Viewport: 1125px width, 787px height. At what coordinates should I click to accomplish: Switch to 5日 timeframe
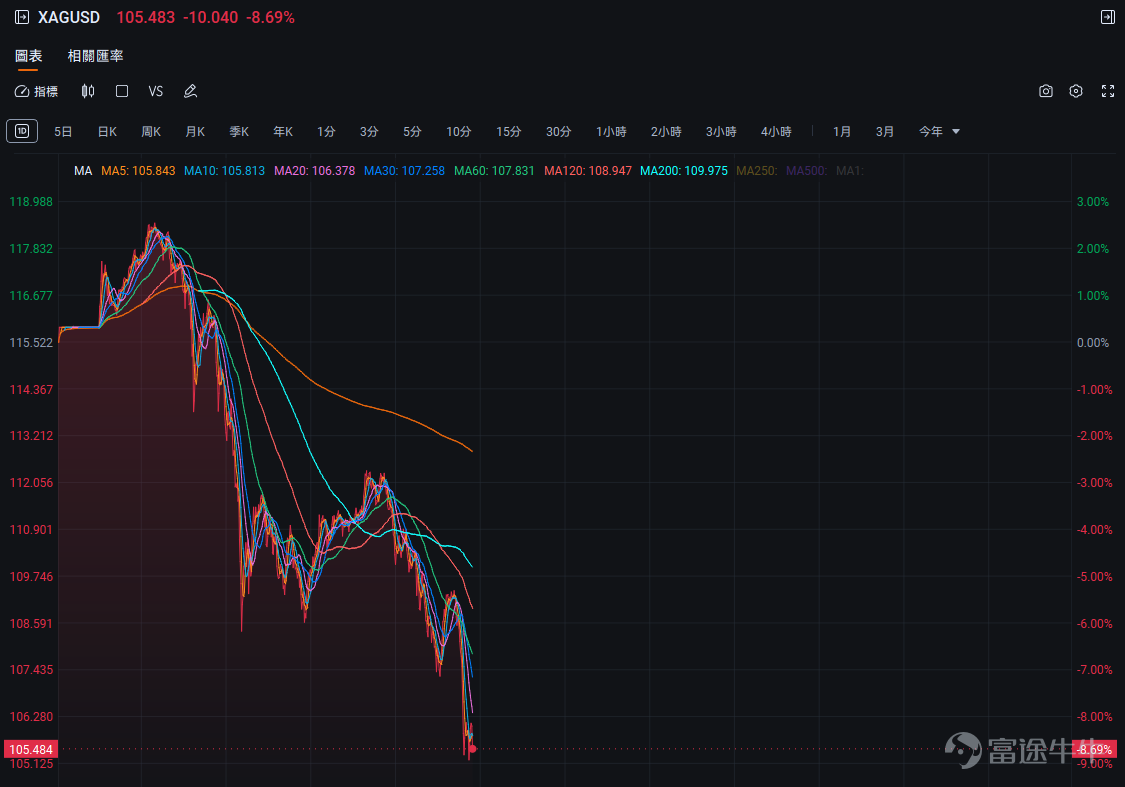click(x=63, y=131)
